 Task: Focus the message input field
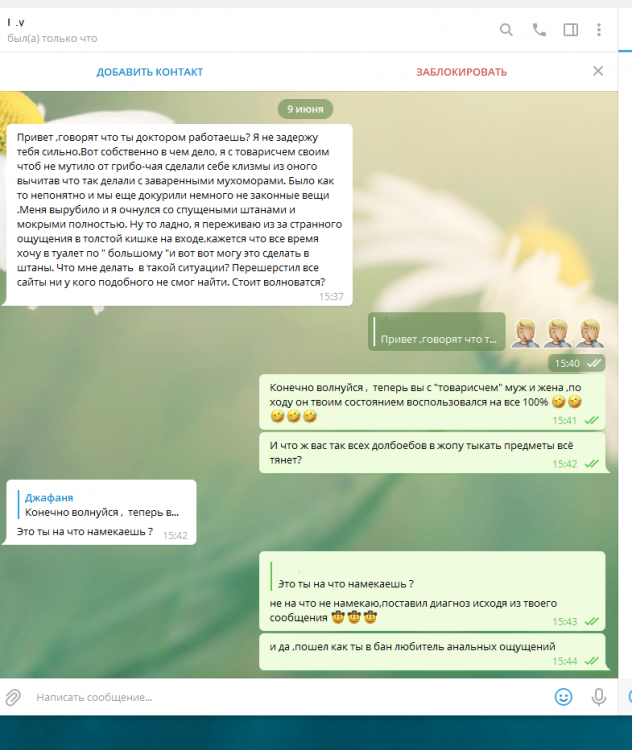pyautogui.click(x=287, y=697)
